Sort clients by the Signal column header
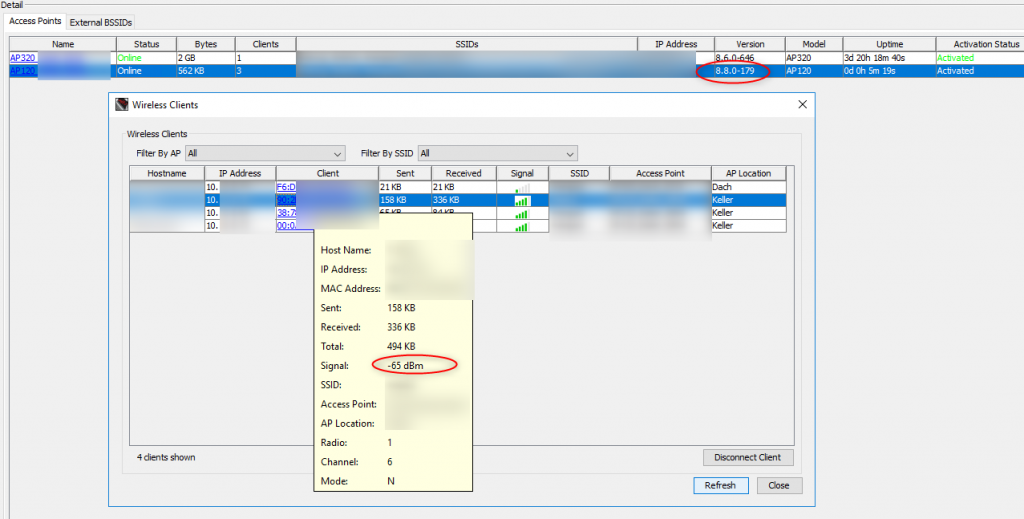Image resolution: width=1024 pixels, height=519 pixels. click(x=522, y=173)
